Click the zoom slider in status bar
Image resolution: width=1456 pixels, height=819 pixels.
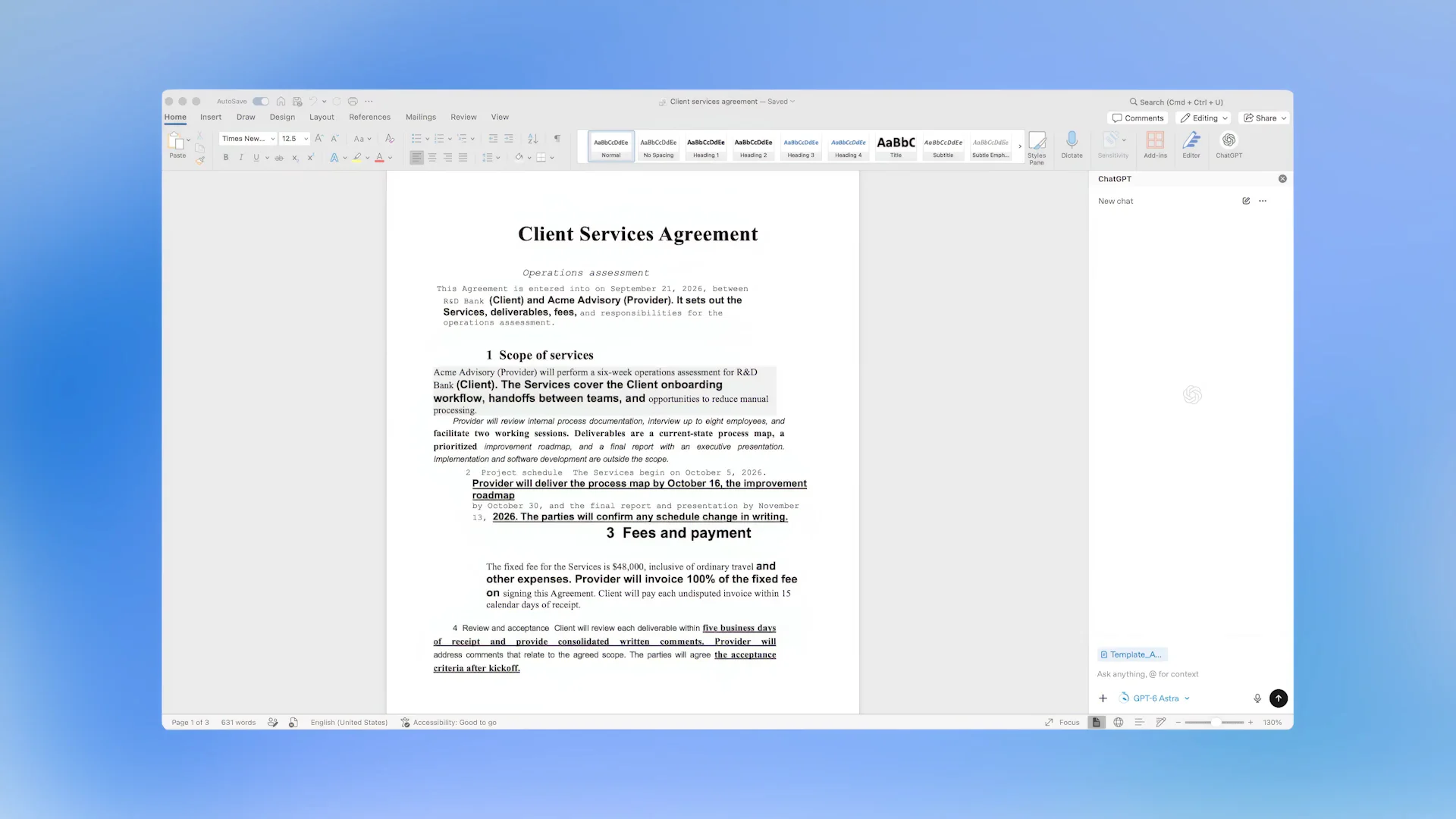(x=1214, y=723)
